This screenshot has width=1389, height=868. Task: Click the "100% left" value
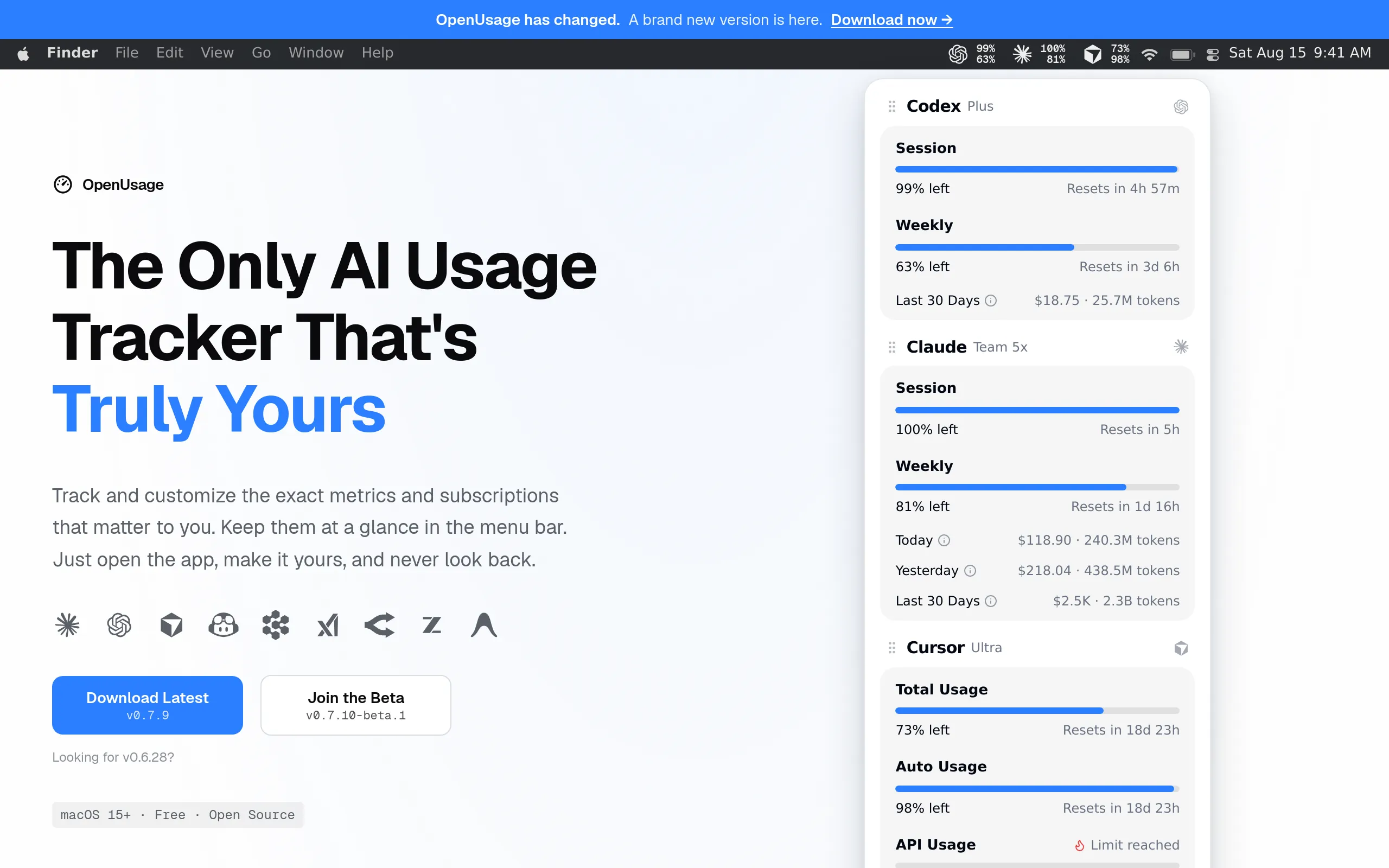[926, 430]
